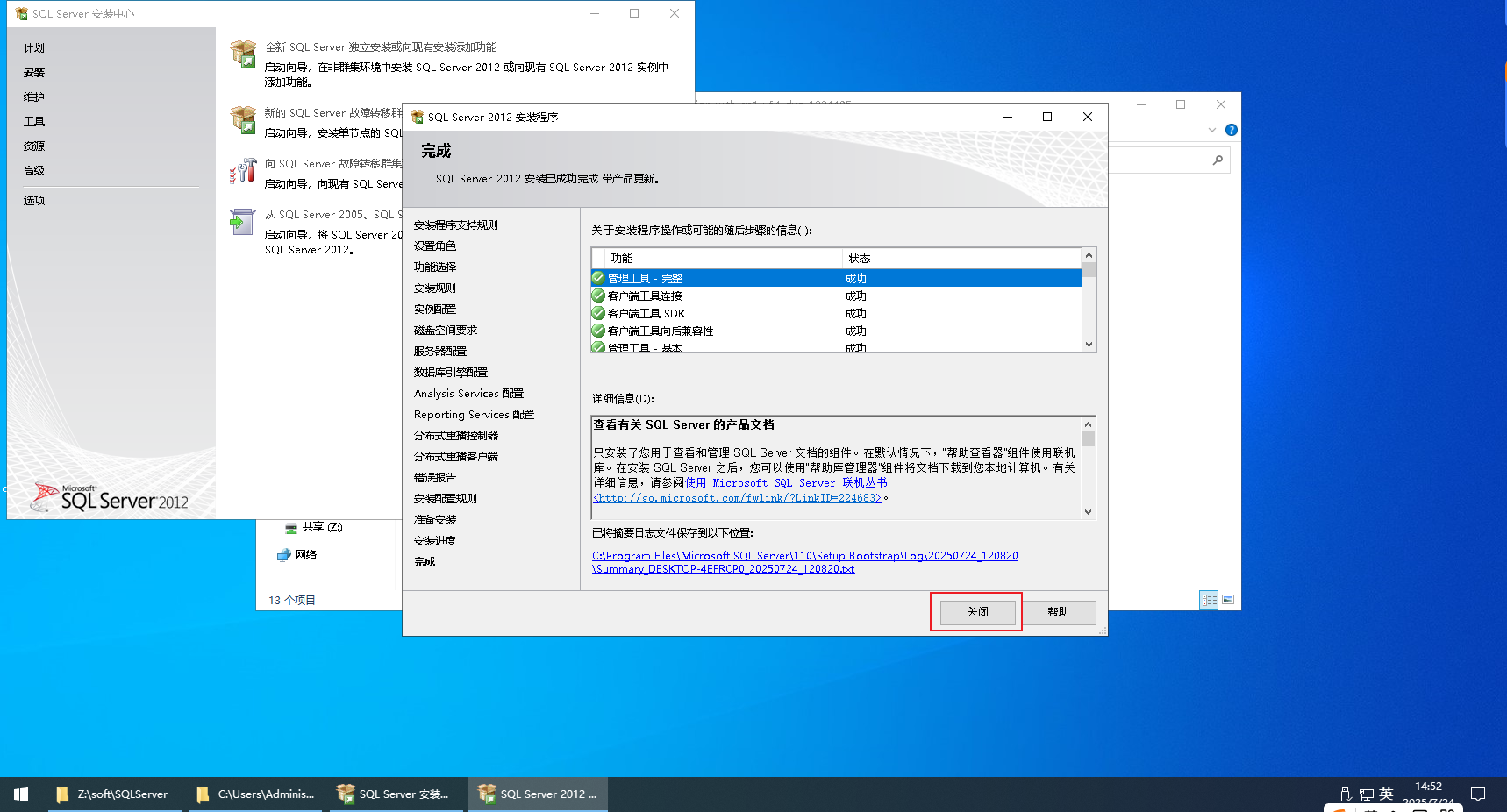
Task: Click the help question mark icon in Explorer window
Action: point(1232,130)
